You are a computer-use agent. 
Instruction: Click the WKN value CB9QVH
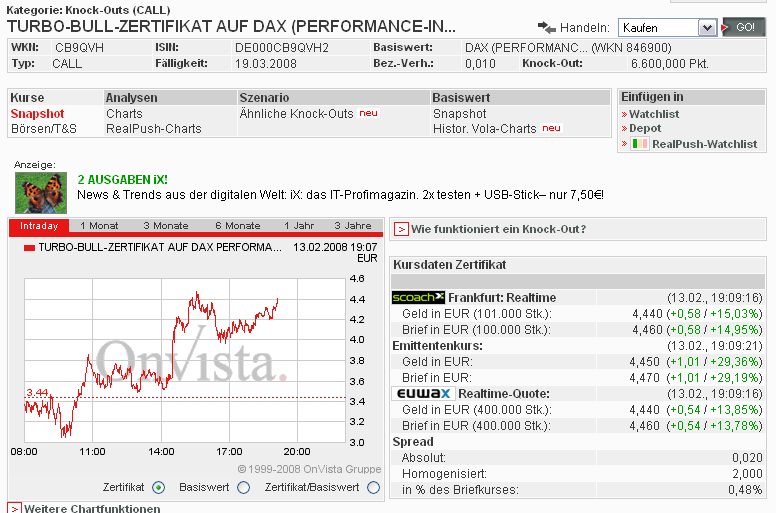tap(79, 48)
